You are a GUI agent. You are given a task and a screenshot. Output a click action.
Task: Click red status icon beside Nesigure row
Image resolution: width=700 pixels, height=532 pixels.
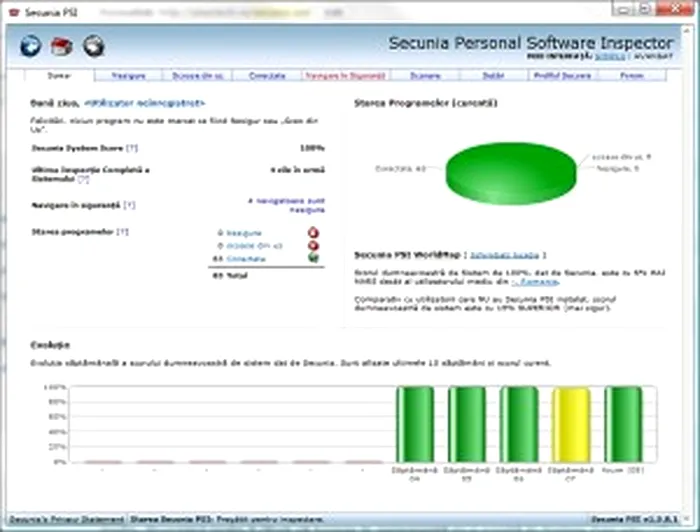pyautogui.click(x=313, y=232)
